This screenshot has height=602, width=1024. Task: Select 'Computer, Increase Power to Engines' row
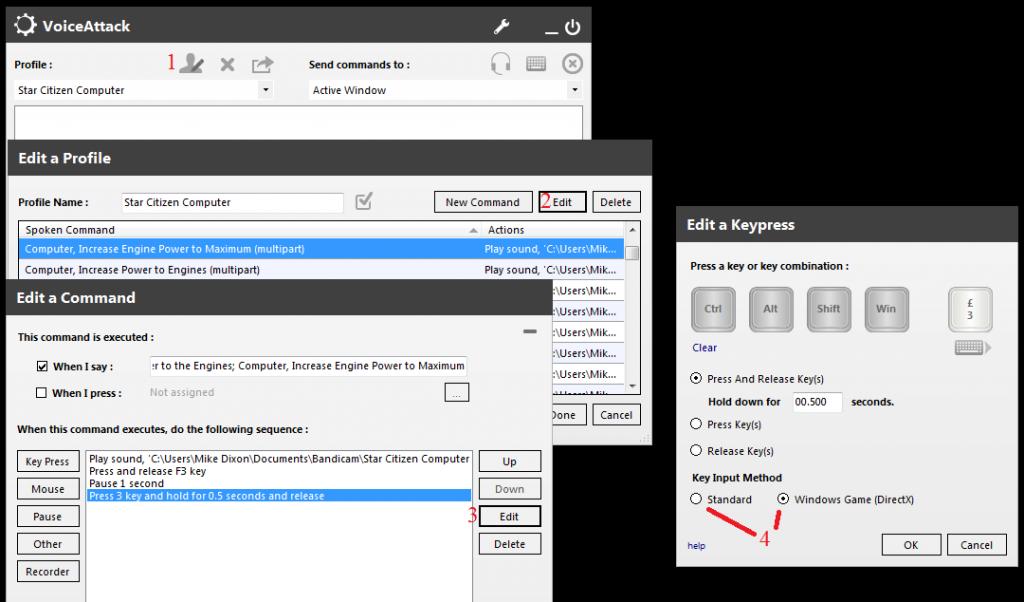tap(321, 270)
